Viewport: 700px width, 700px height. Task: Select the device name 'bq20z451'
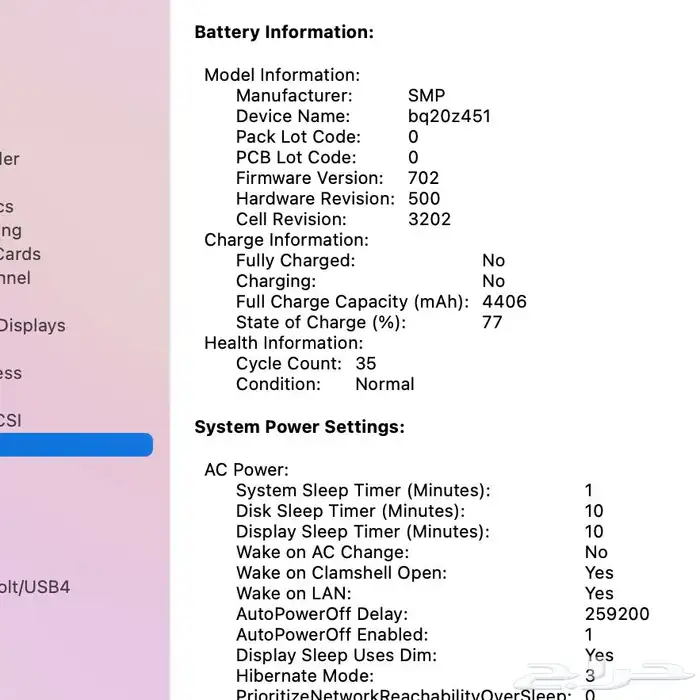[449, 117]
